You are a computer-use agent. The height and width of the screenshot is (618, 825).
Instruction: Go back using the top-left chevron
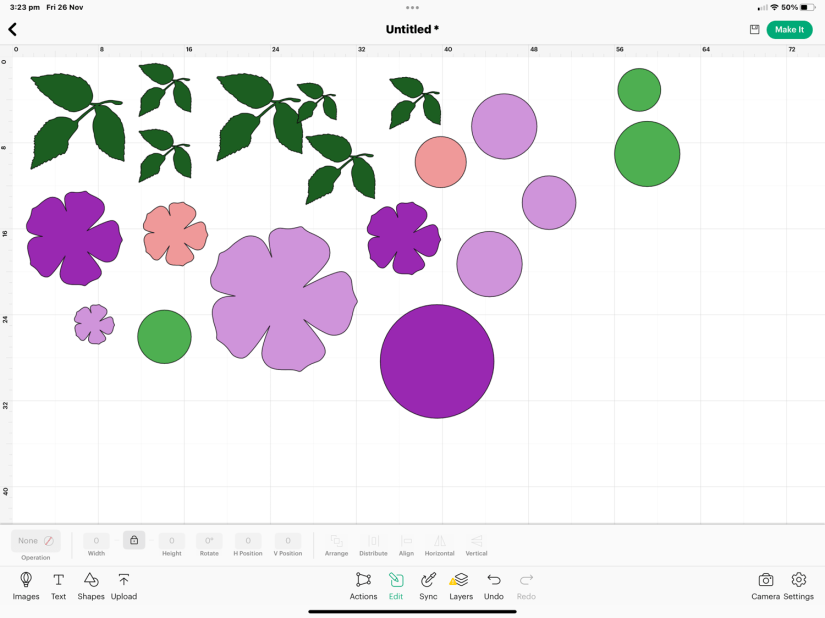point(13,30)
